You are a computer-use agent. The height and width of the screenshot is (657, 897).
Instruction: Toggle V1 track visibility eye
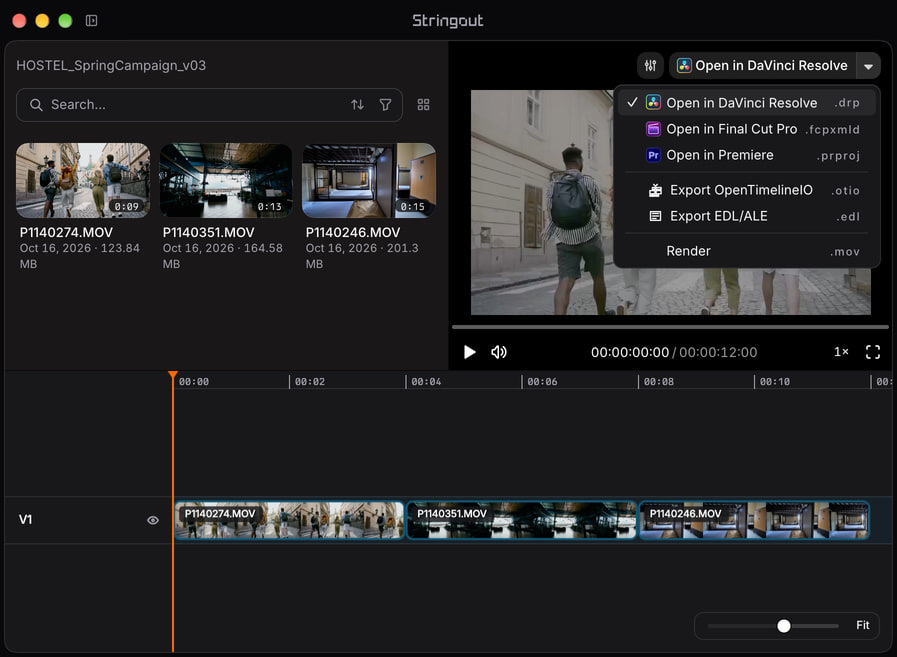tap(153, 520)
